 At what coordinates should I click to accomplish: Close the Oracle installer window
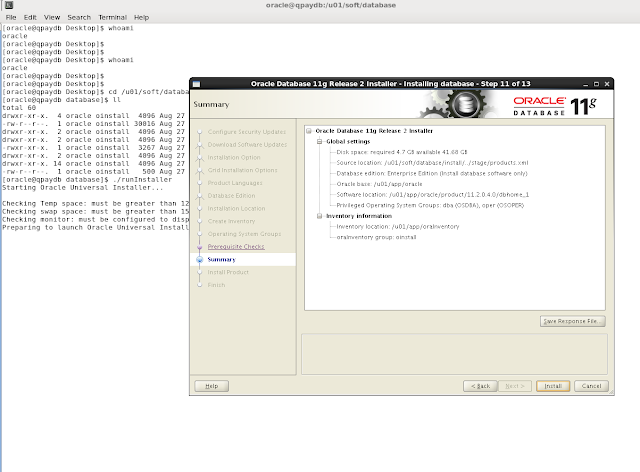point(607,84)
